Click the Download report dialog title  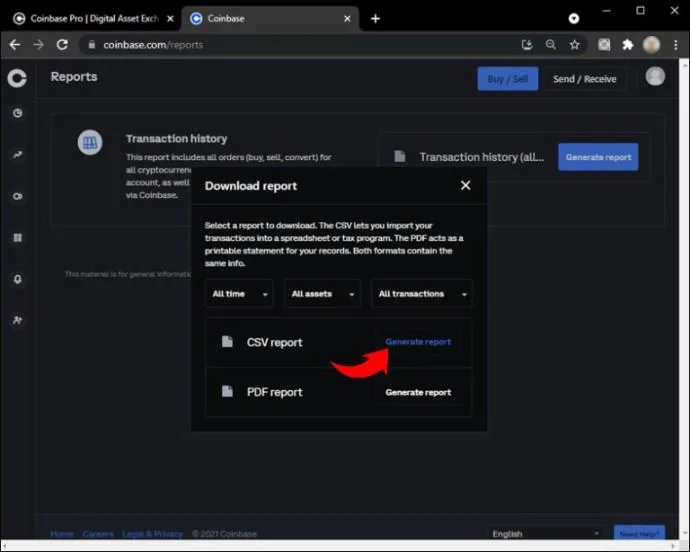(x=251, y=186)
